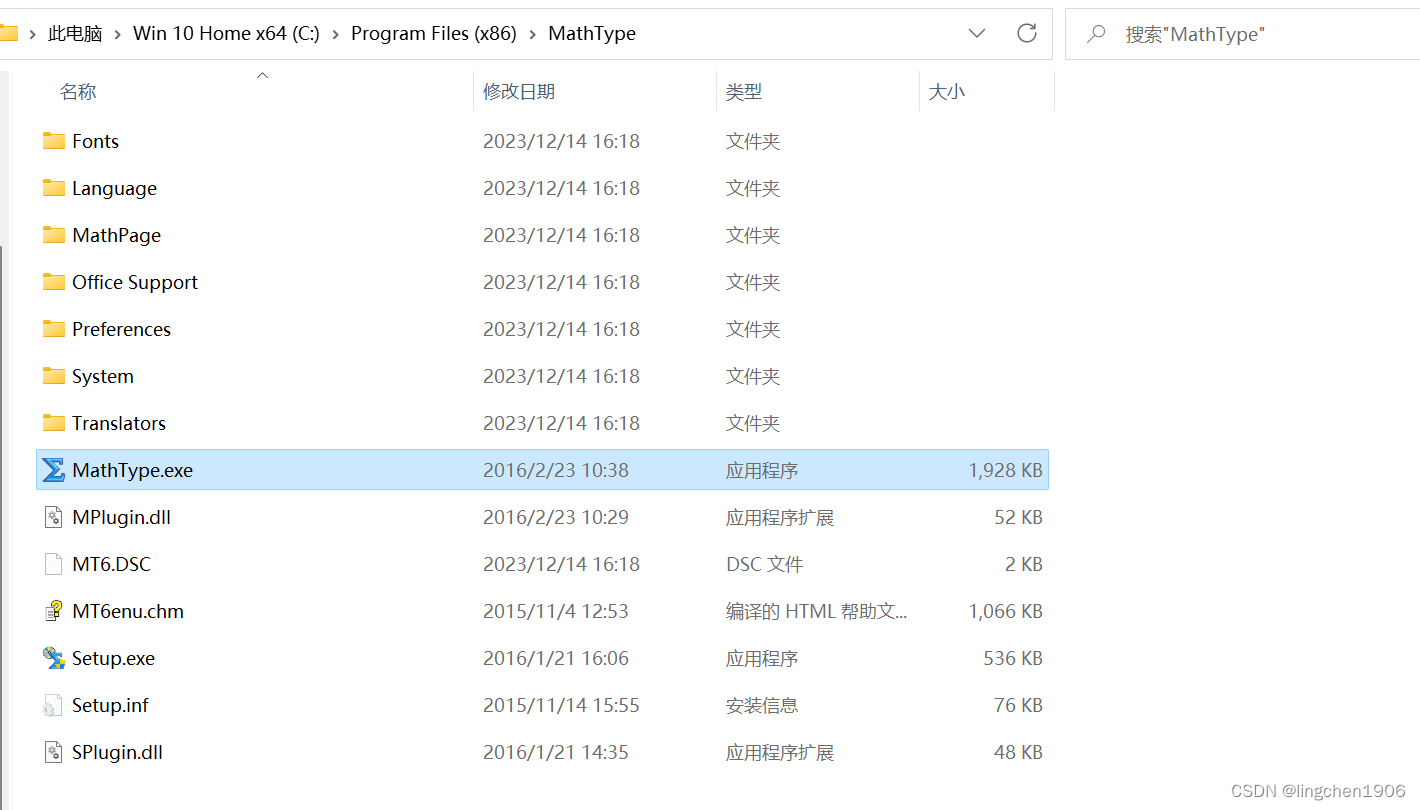The width and height of the screenshot is (1420, 810).
Task: Click the 48 KB size of SPlugin.dll
Action: (1018, 752)
